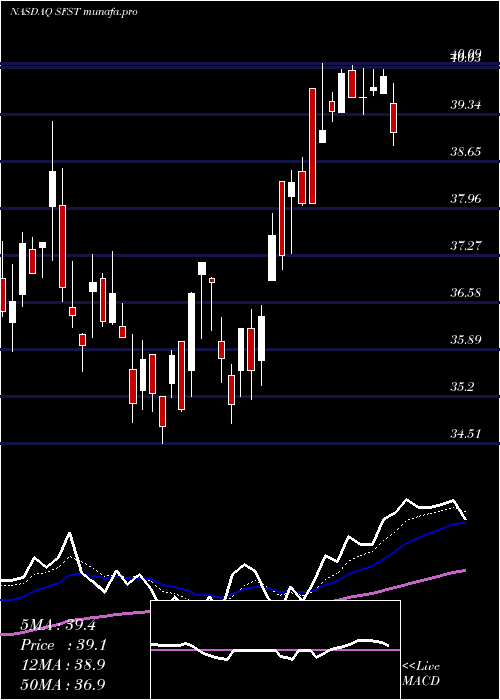Click the 50MA : 36.9 readout
Image resolution: width=500 pixels, height=700 pixels.
click(x=63, y=684)
